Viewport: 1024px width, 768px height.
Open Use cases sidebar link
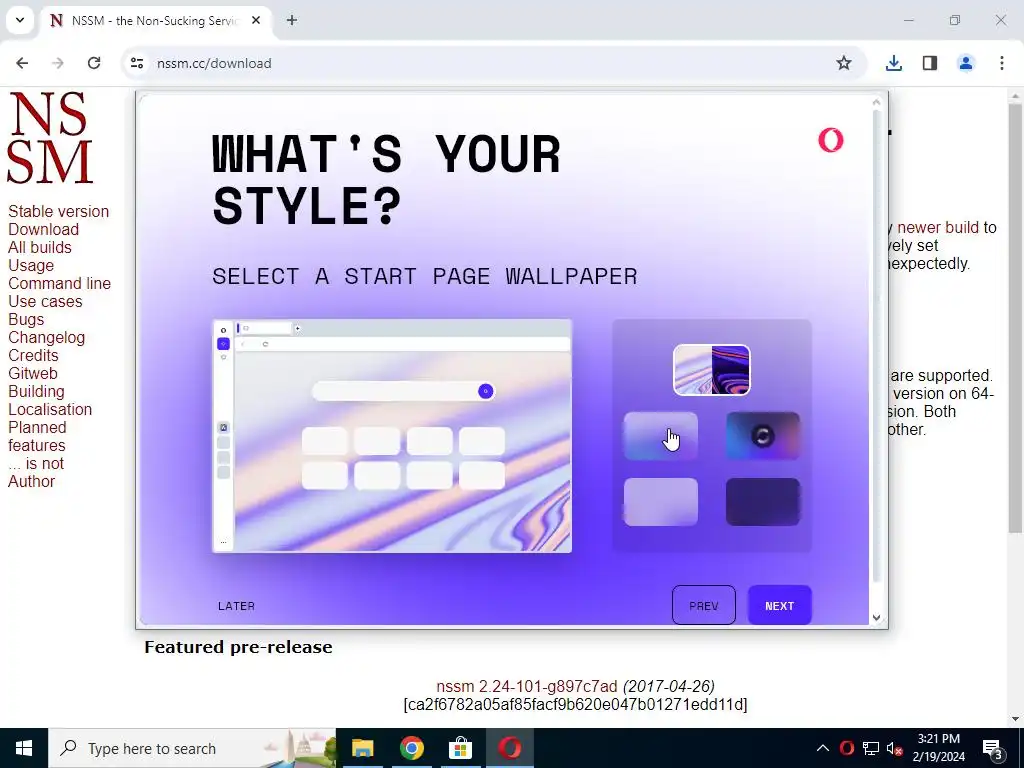tap(45, 302)
